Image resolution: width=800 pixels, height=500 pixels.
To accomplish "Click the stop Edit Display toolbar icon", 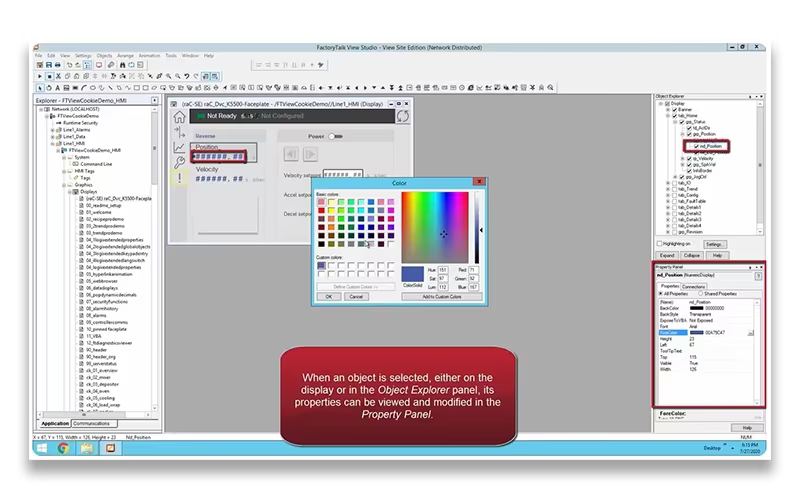I will click(x=49, y=76).
